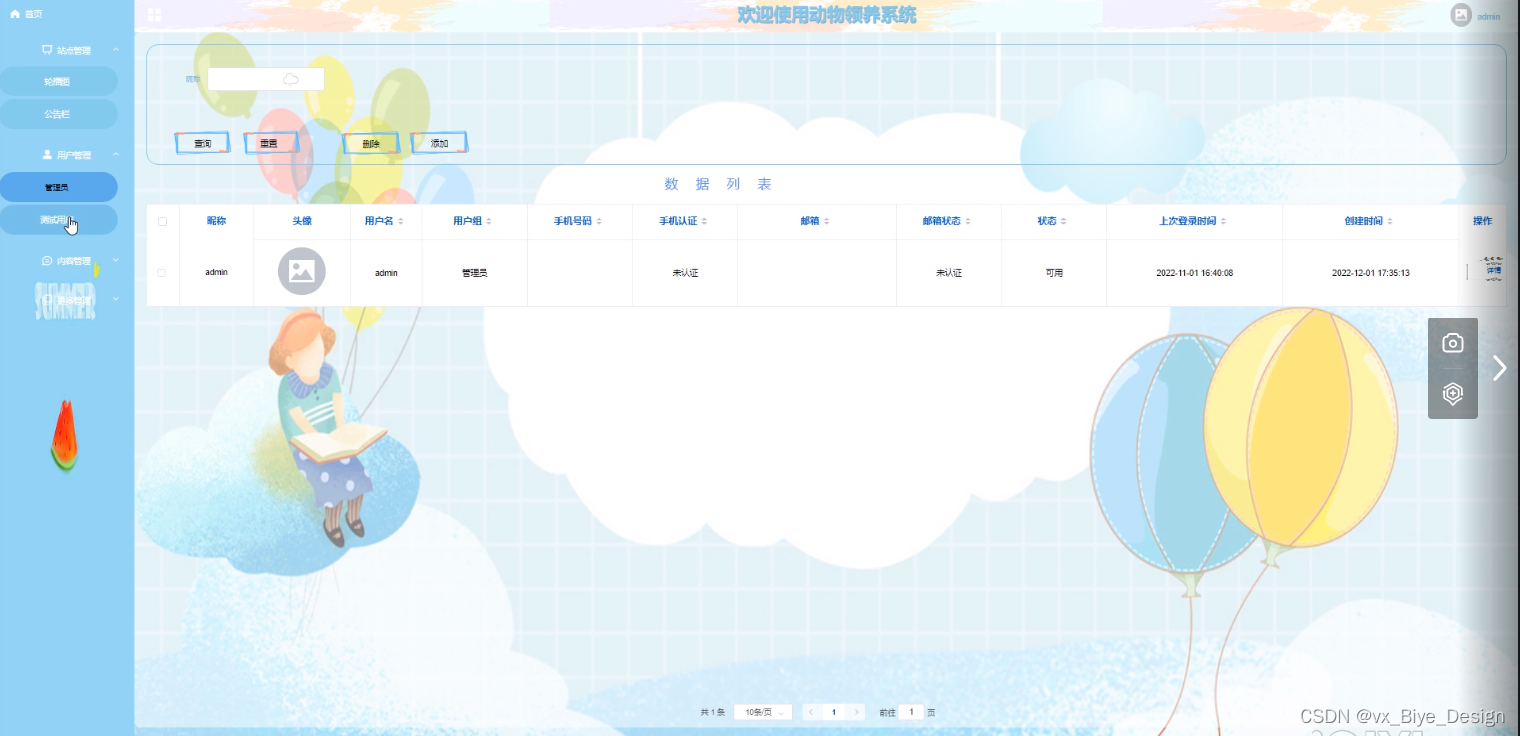The height and width of the screenshot is (736, 1520).
Task: Expand the 更多管理 menu chevron
Action: pyautogui.click(x=116, y=299)
